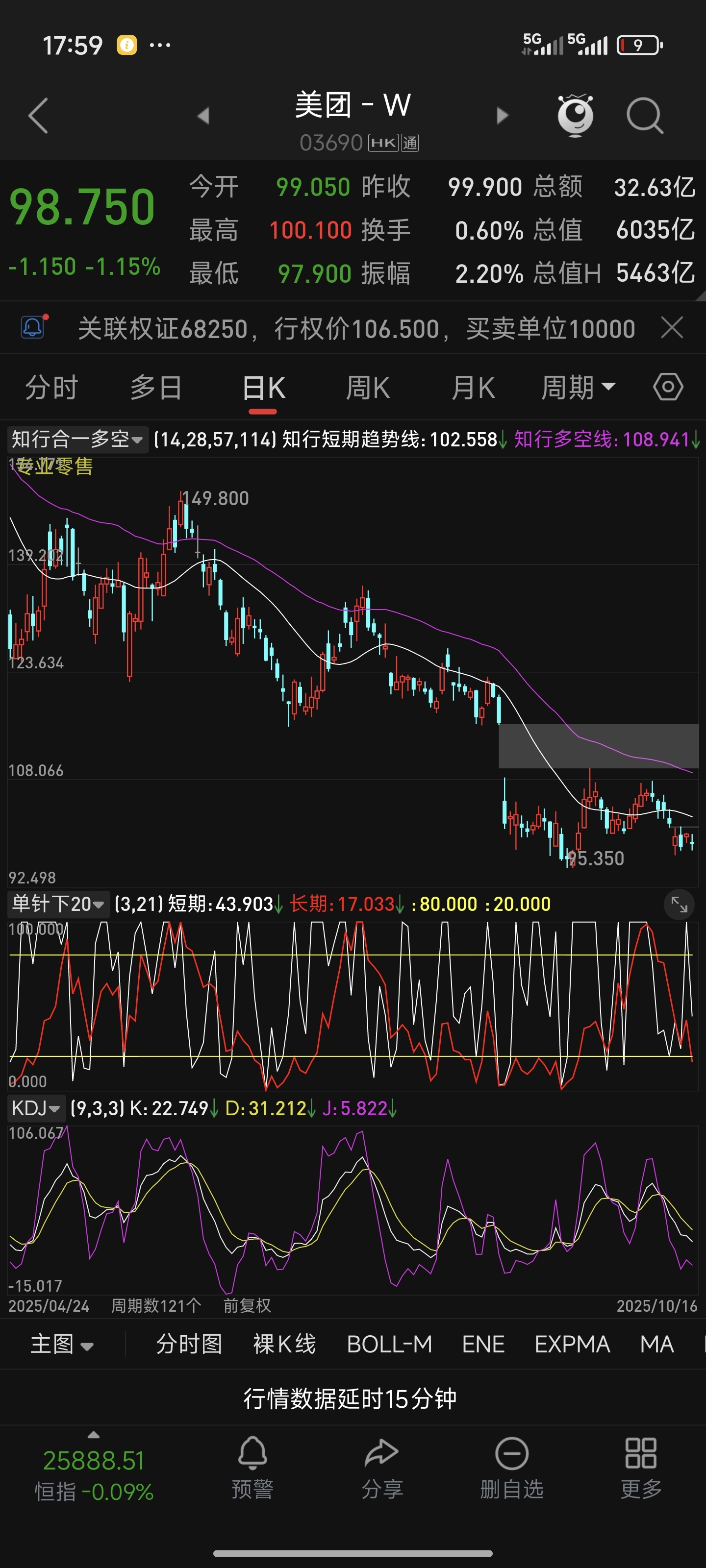Switch to 周K chart tab
706x1568 pixels.
tap(368, 387)
